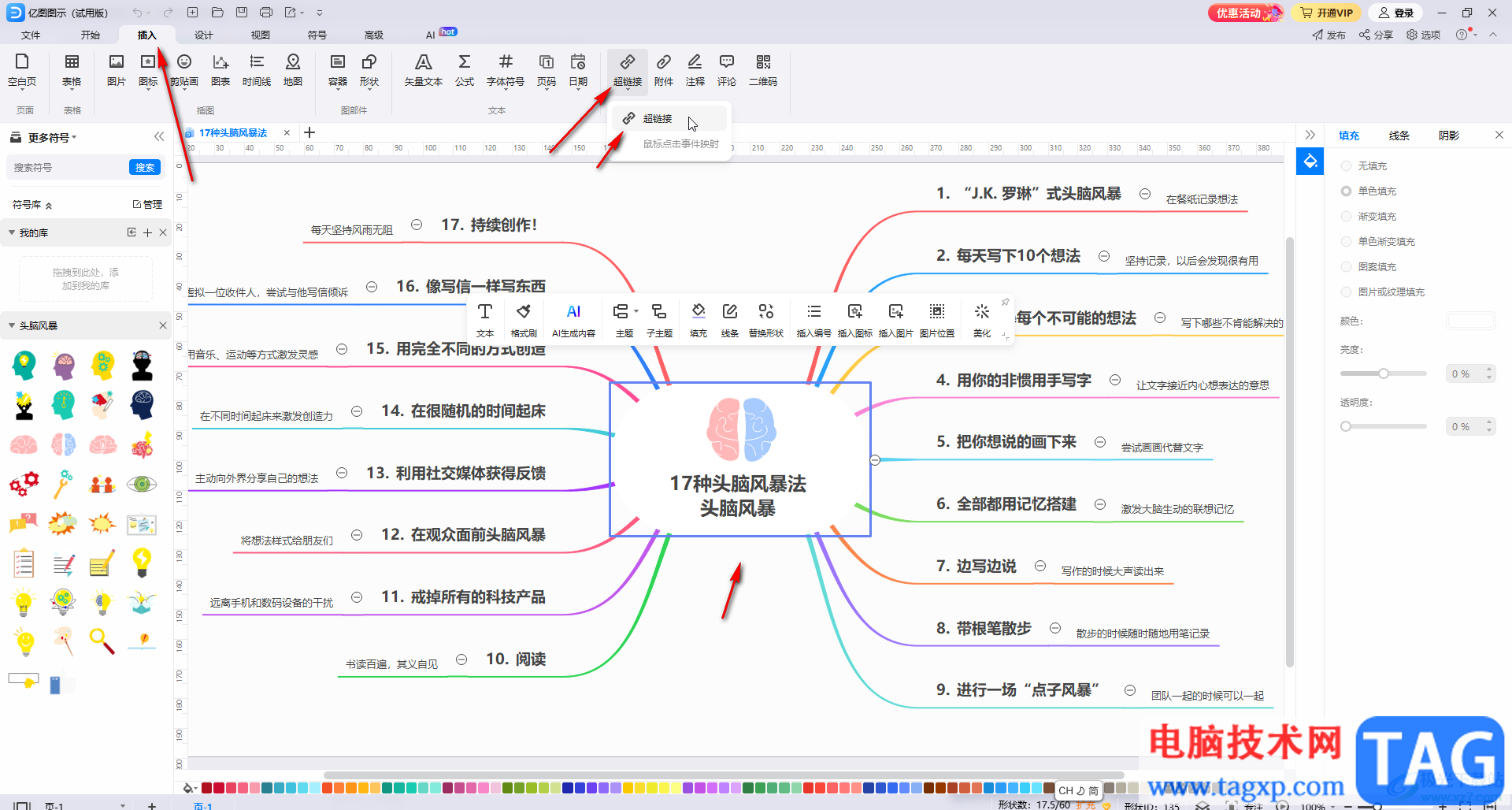This screenshot has width=1512, height=810.
Task: Switch to the 视图 ribbon tab
Action: pos(261,35)
